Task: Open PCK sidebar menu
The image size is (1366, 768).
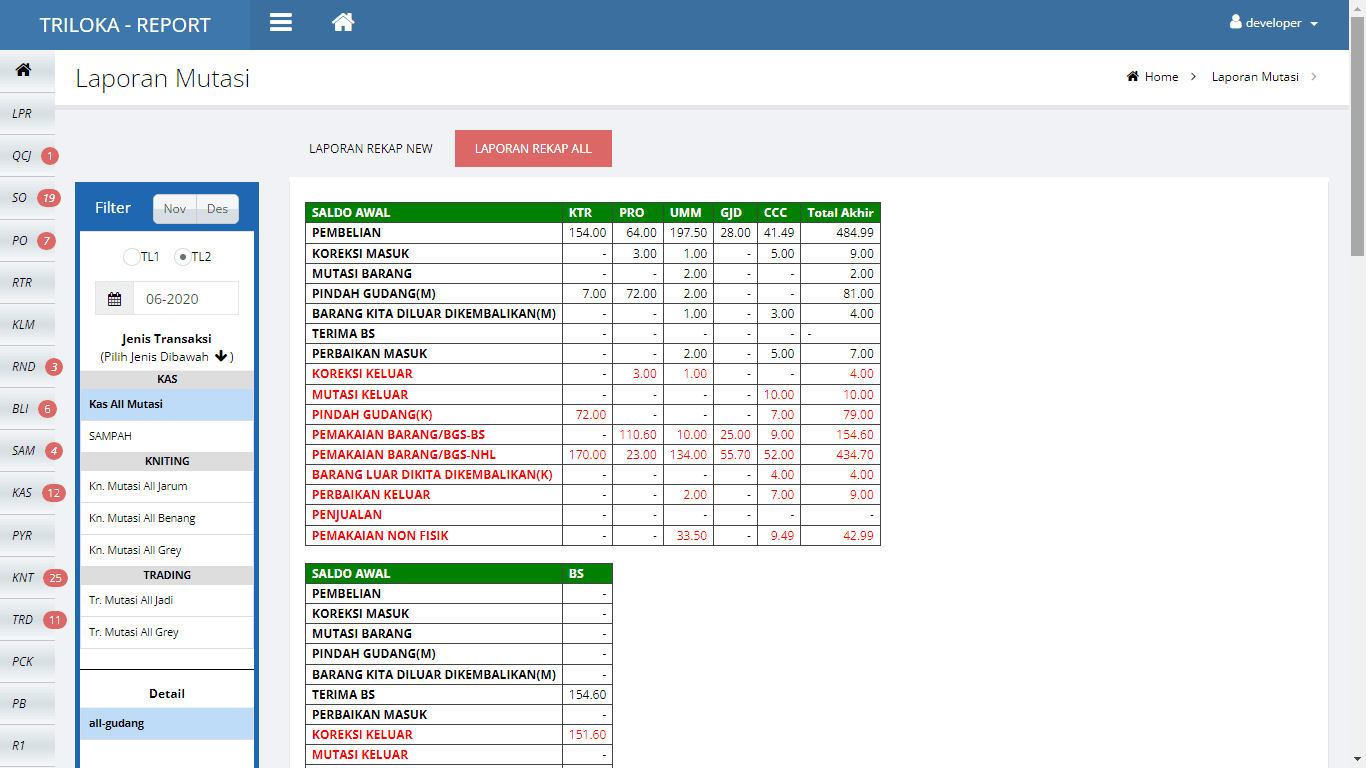Action: 27,662
